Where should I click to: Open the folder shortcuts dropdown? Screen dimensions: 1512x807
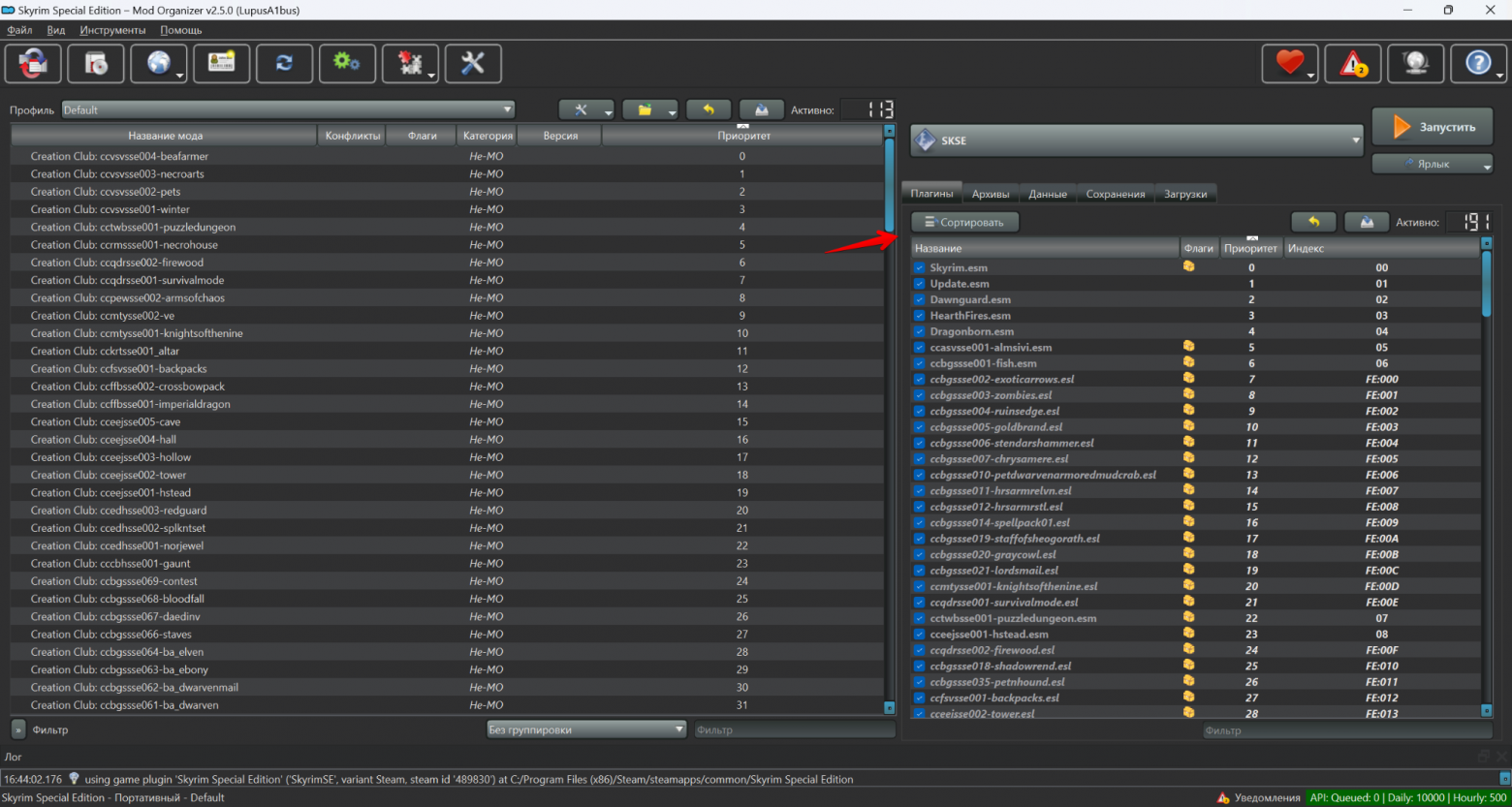coord(649,109)
